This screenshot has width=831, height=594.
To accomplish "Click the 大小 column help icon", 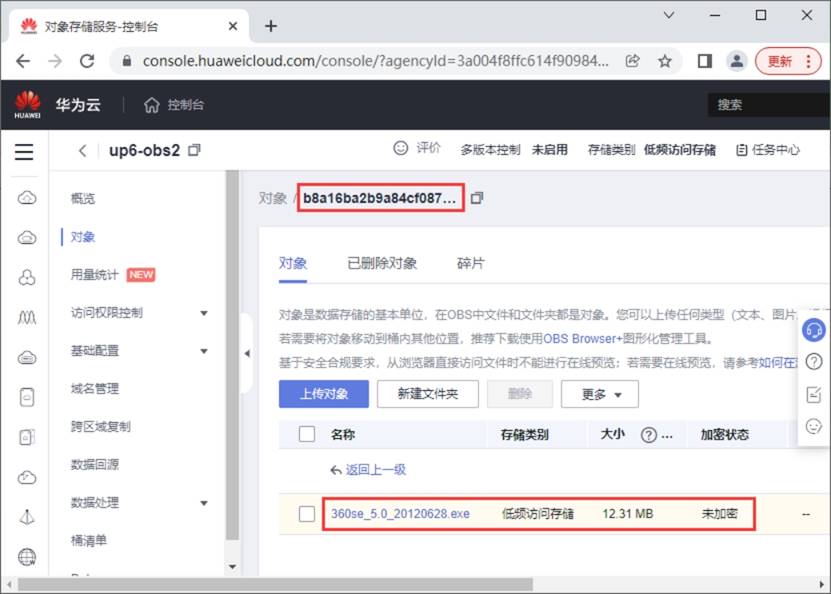I will 648,435.
